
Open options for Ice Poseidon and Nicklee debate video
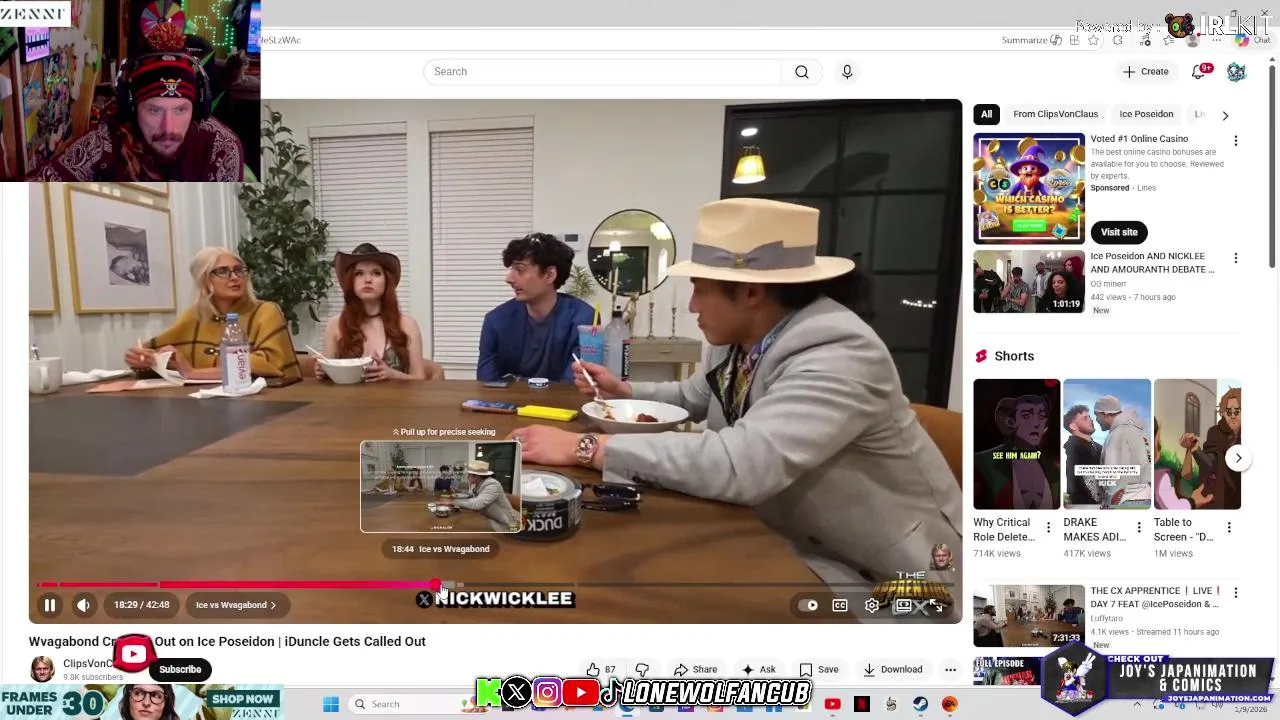[x=1236, y=258]
